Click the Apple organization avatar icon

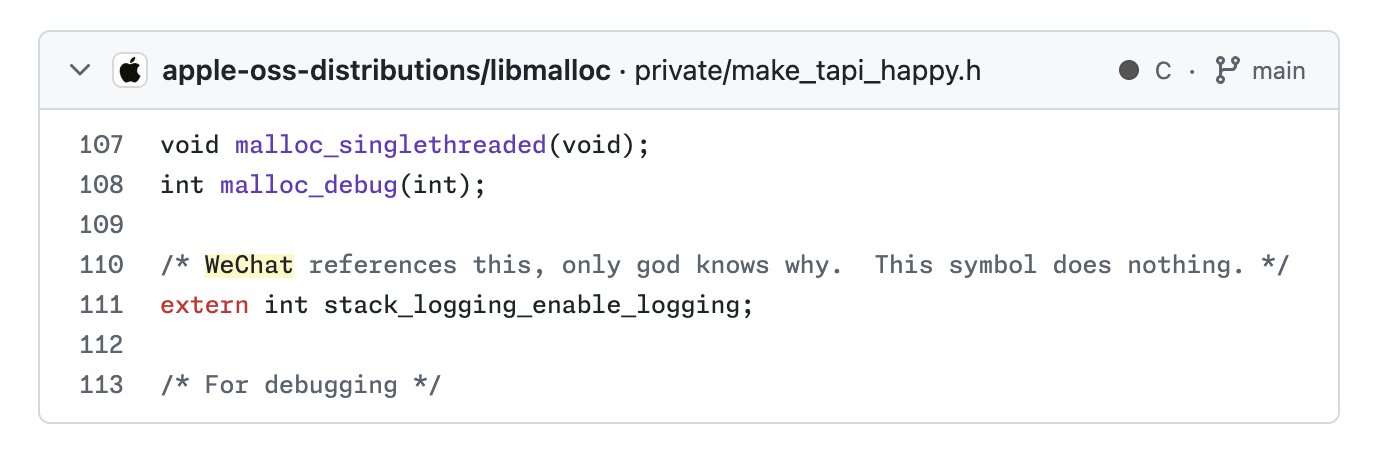tap(130, 71)
